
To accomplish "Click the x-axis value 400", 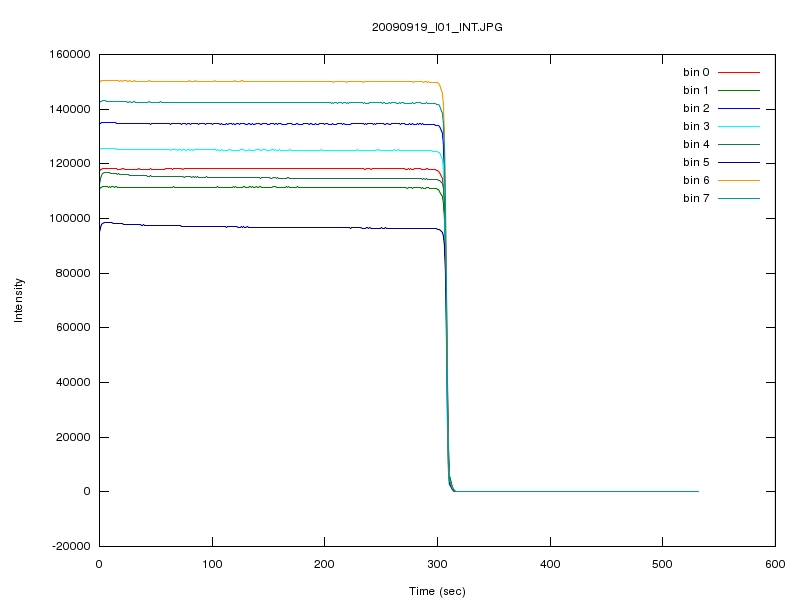I will (x=550, y=564).
